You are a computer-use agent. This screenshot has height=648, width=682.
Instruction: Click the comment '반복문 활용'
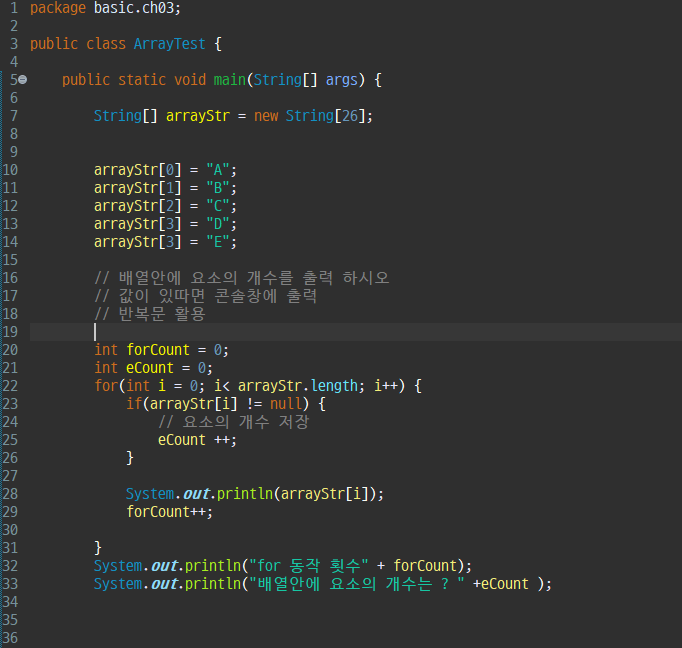point(150,314)
